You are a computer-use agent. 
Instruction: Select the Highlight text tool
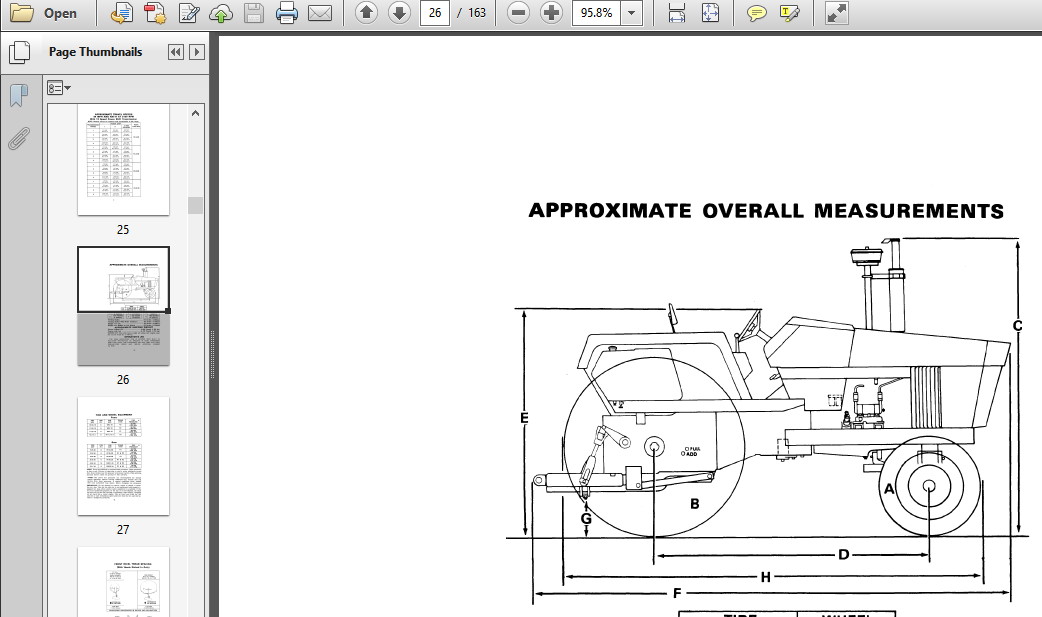pyautogui.click(x=789, y=13)
